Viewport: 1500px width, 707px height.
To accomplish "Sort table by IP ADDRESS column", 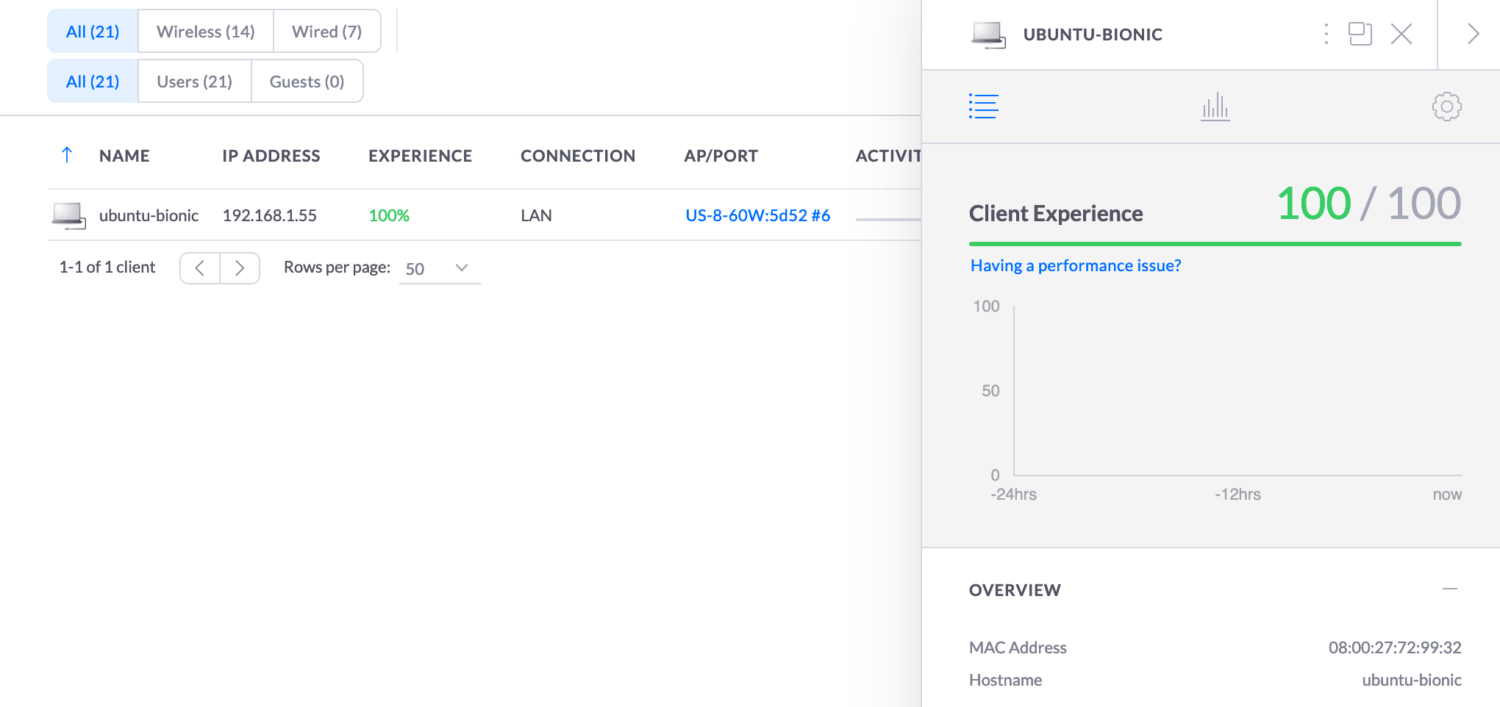I will (x=271, y=156).
